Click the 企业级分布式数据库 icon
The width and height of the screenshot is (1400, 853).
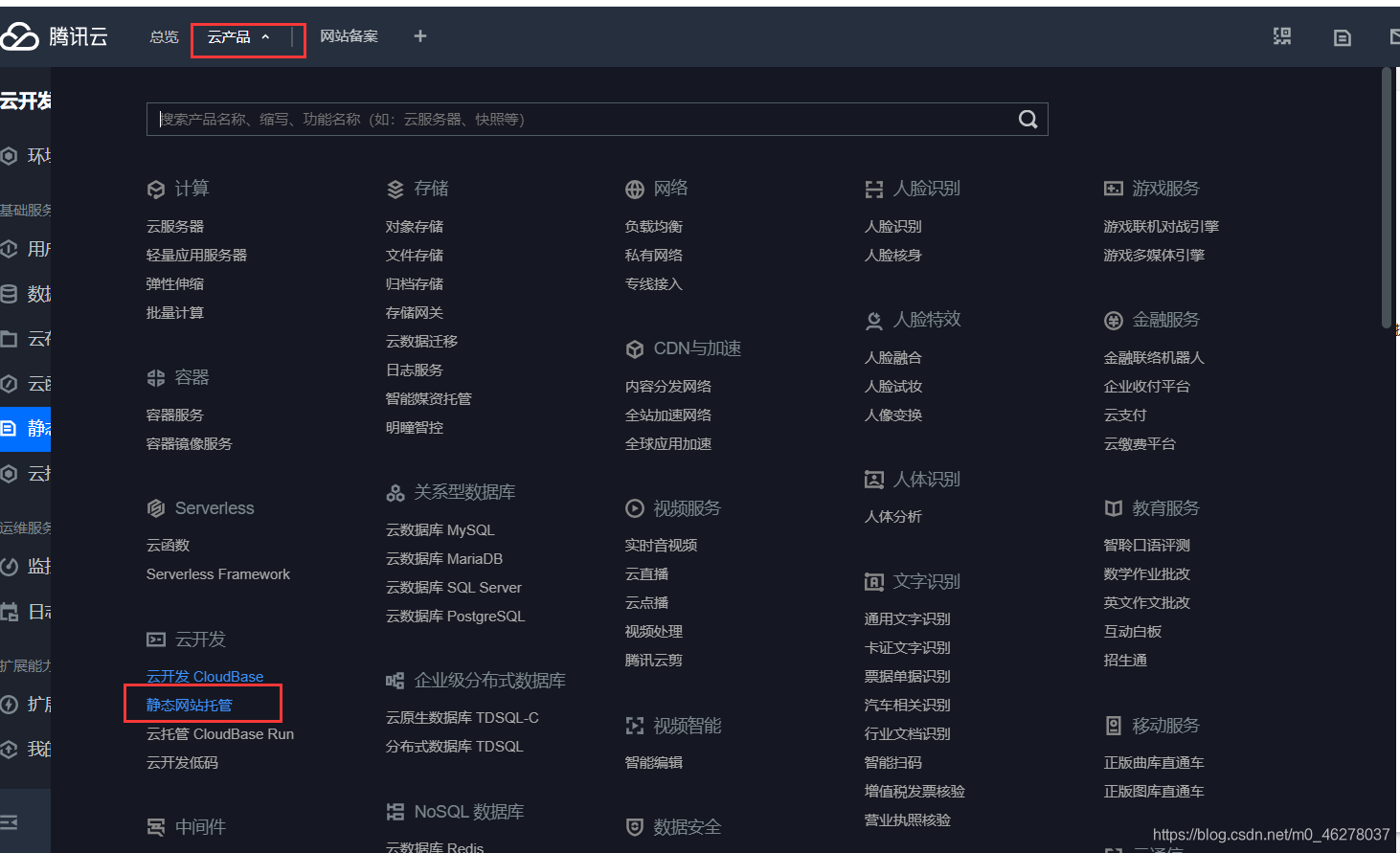tap(395, 681)
